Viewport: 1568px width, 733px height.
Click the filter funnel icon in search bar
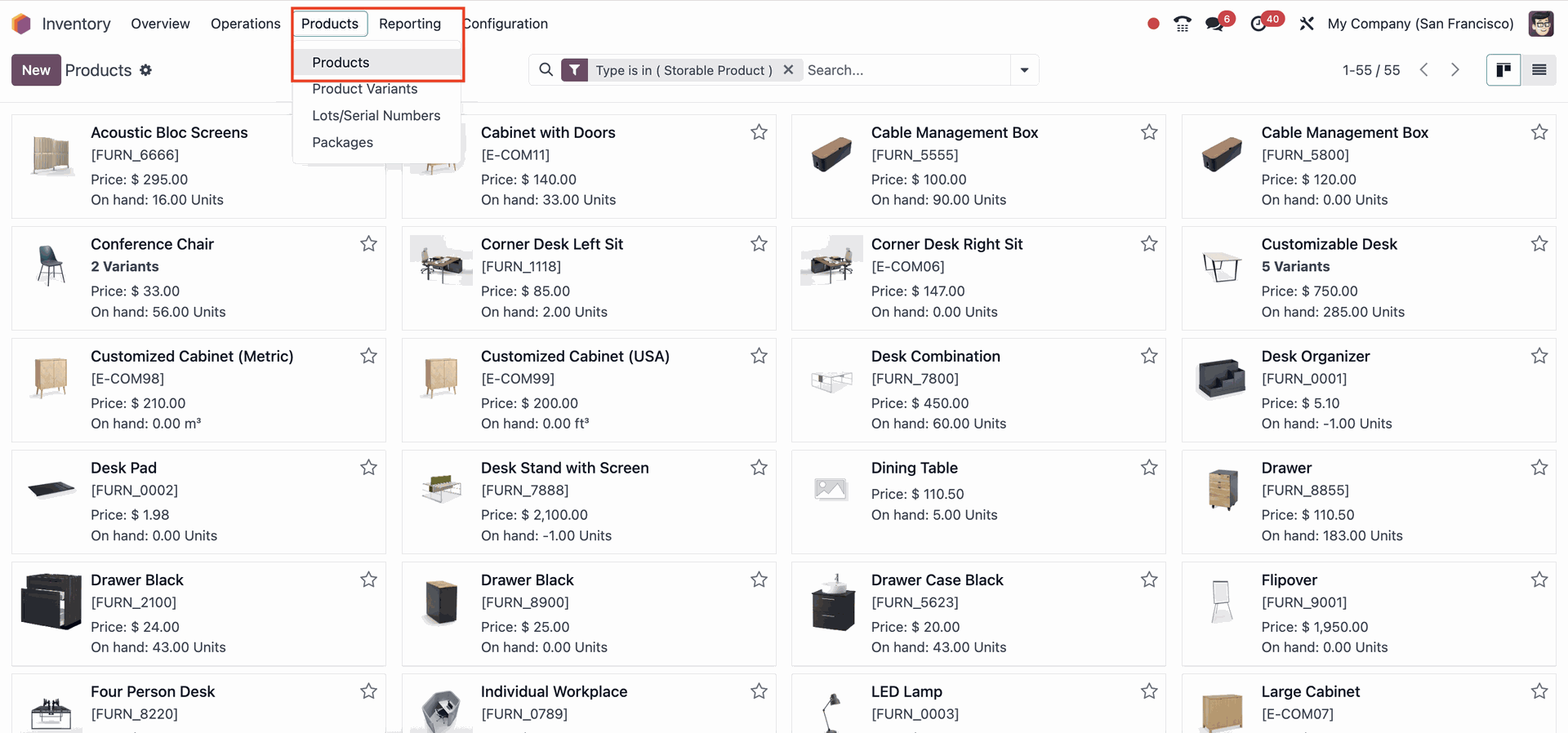574,70
